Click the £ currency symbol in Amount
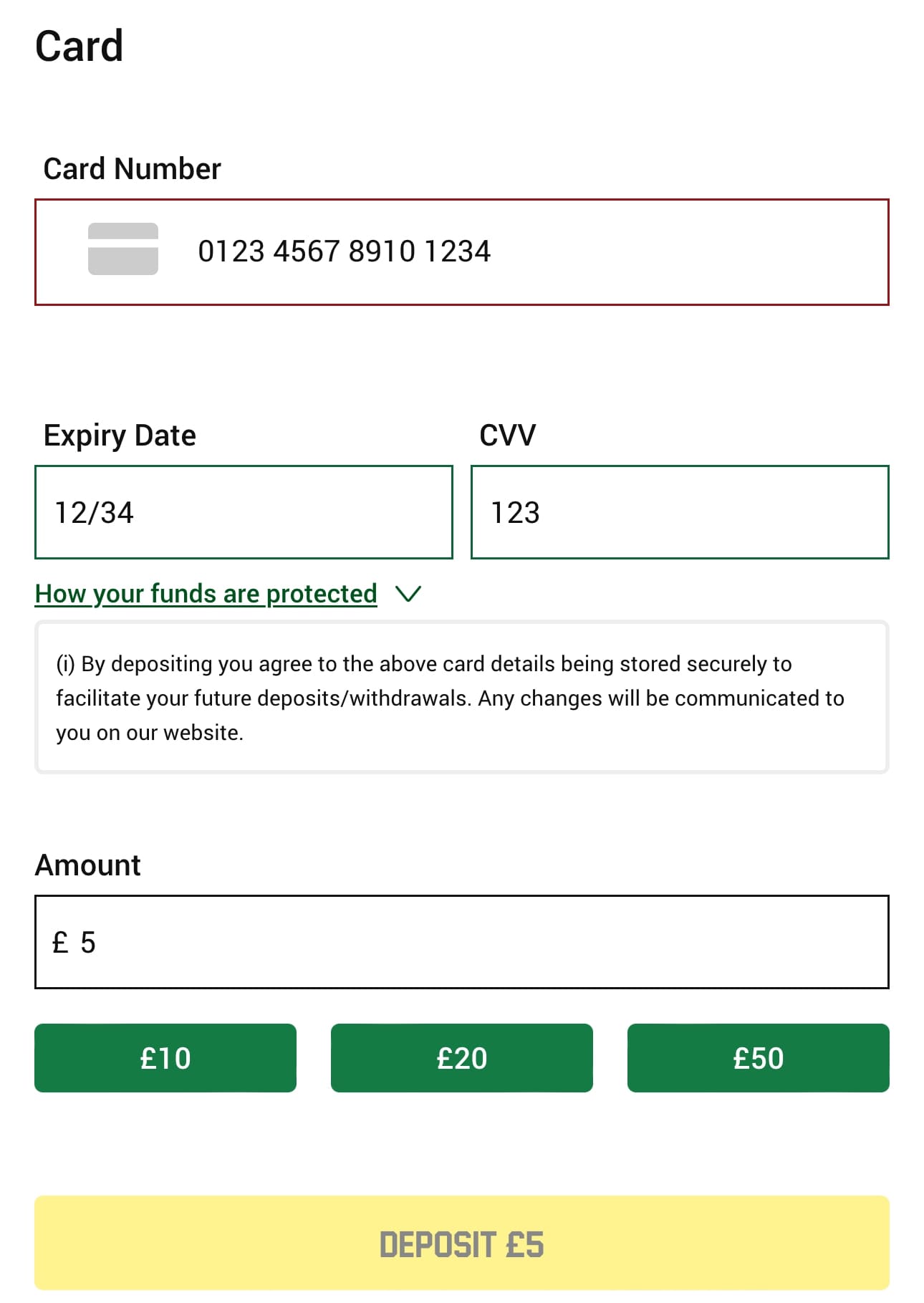The height and width of the screenshot is (1303, 924). [x=60, y=943]
